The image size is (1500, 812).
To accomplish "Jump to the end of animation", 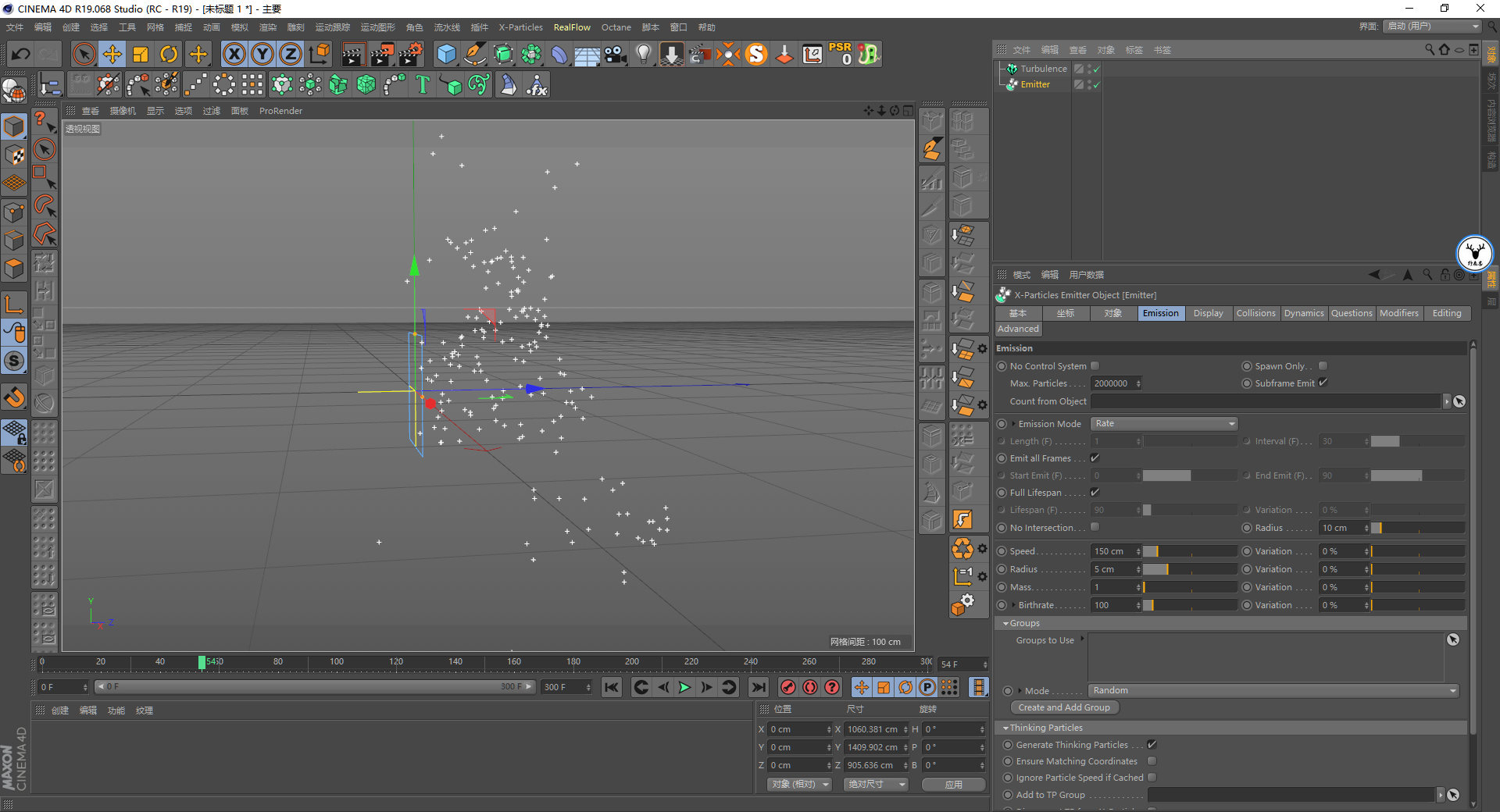I will [758, 687].
